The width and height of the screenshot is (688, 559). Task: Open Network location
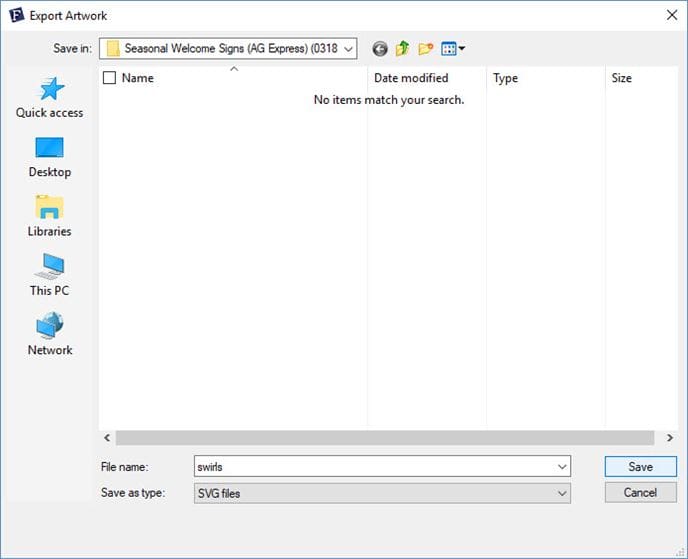[50, 334]
